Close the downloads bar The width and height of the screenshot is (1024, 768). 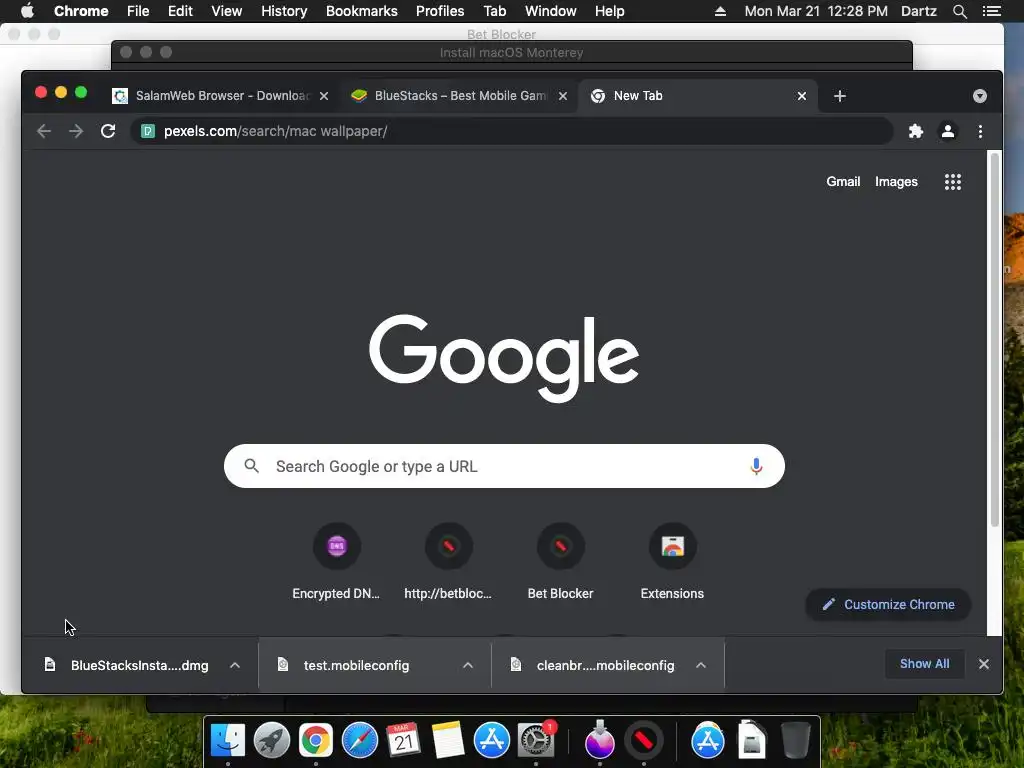coord(984,664)
